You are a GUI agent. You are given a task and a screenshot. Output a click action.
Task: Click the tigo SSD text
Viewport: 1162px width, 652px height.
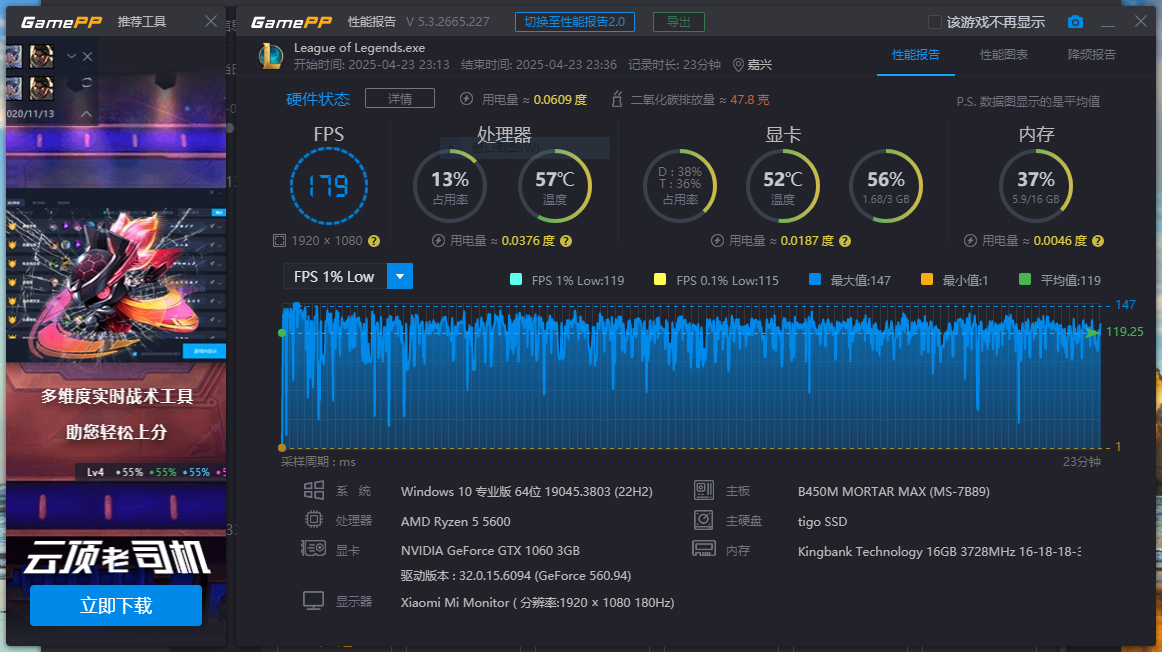(822, 522)
